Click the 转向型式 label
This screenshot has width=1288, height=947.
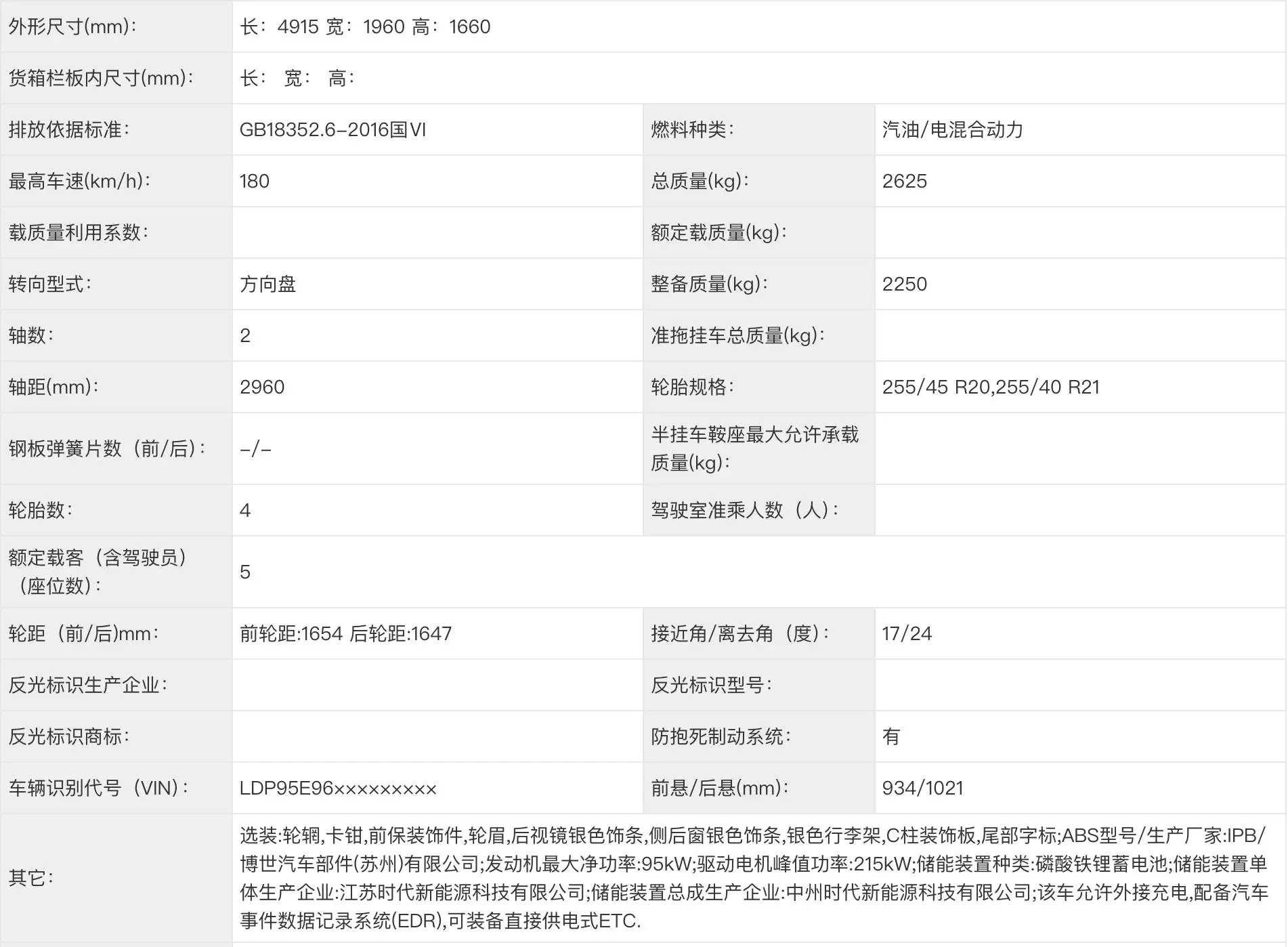[x=50, y=284]
